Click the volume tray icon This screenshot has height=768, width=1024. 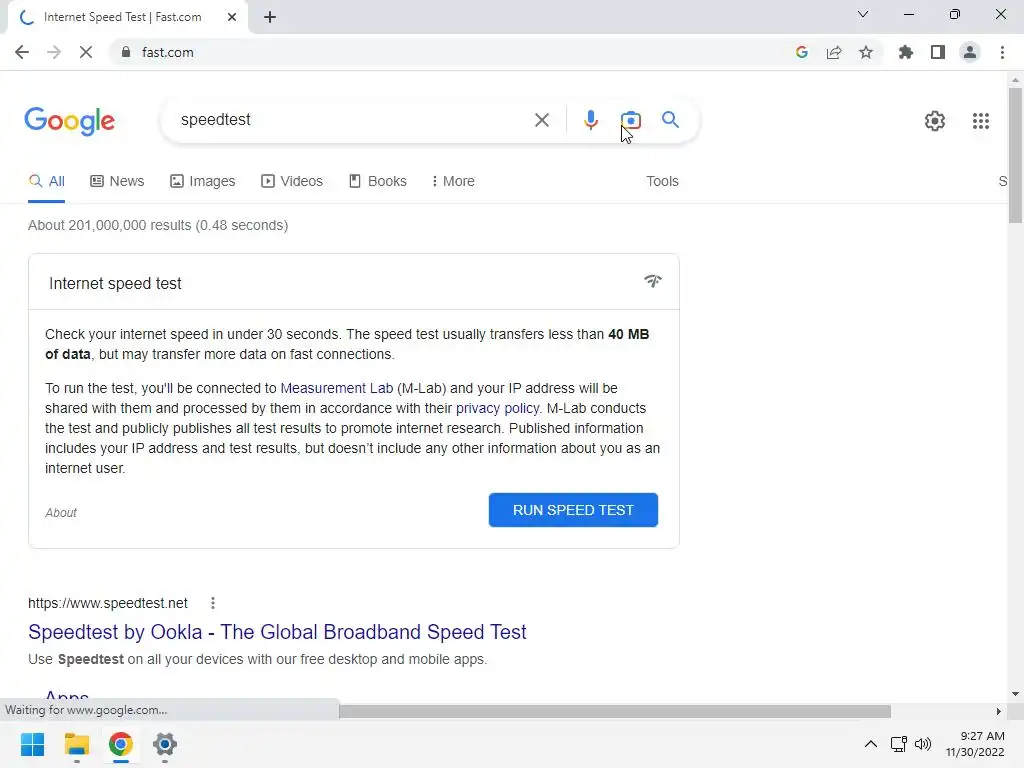(x=923, y=744)
